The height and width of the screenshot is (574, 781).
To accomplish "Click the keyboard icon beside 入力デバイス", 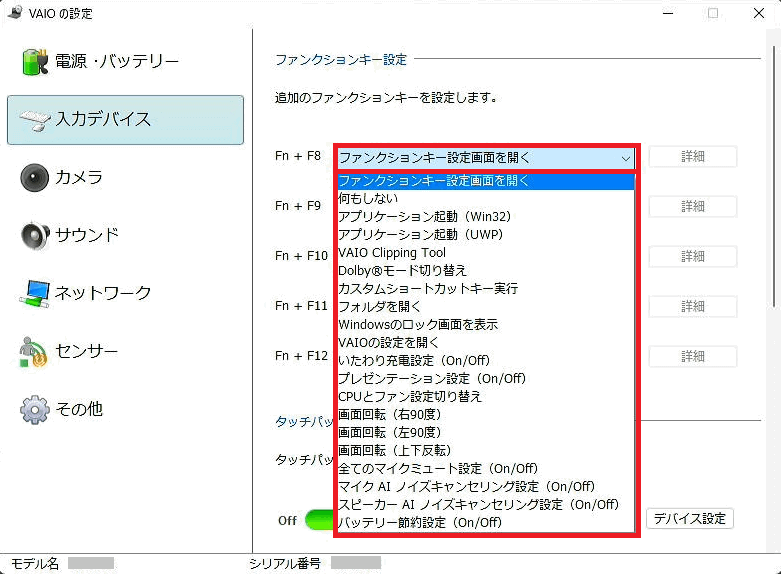I will pos(35,120).
